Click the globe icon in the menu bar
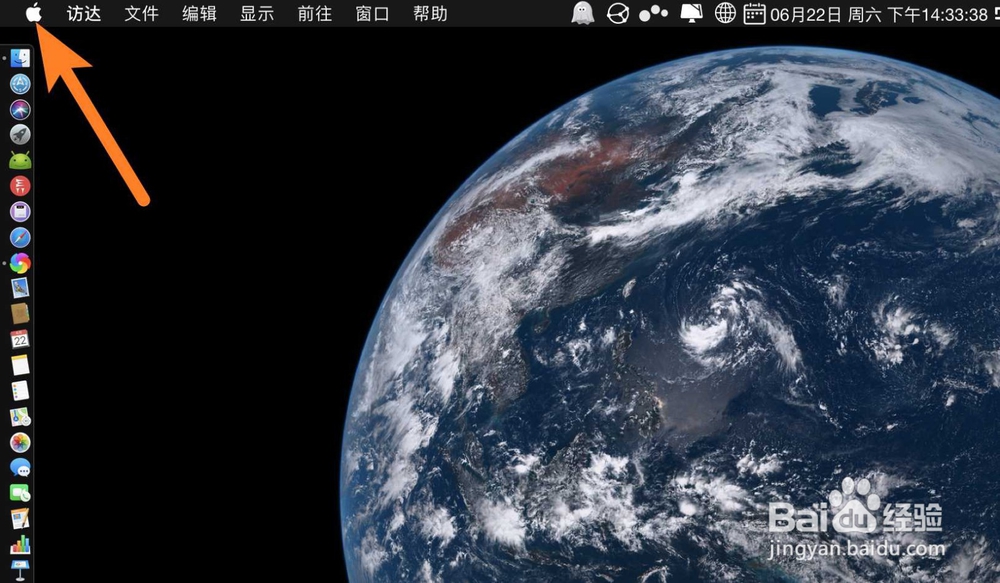 [725, 13]
